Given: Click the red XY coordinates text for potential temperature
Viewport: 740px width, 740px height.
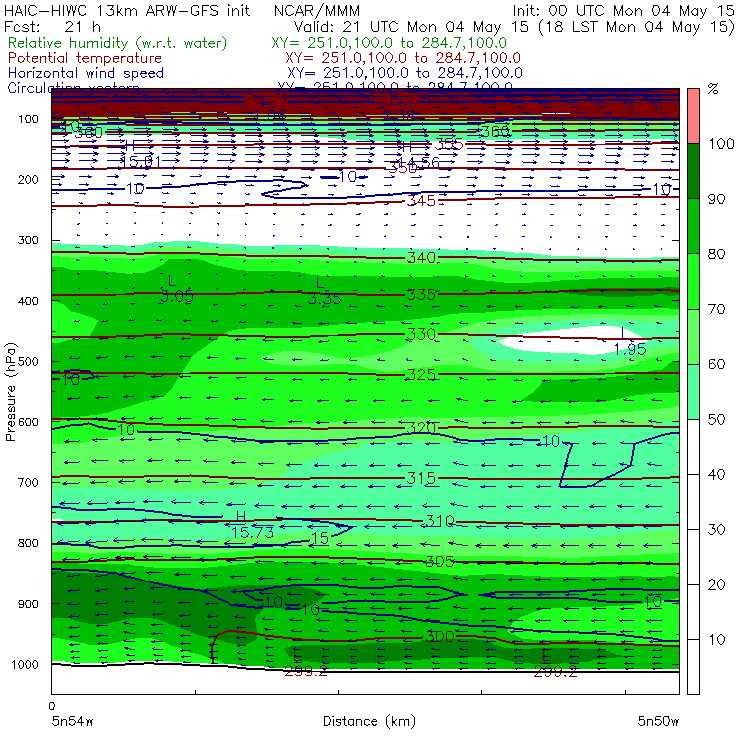Looking at the screenshot, I should (x=403, y=58).
